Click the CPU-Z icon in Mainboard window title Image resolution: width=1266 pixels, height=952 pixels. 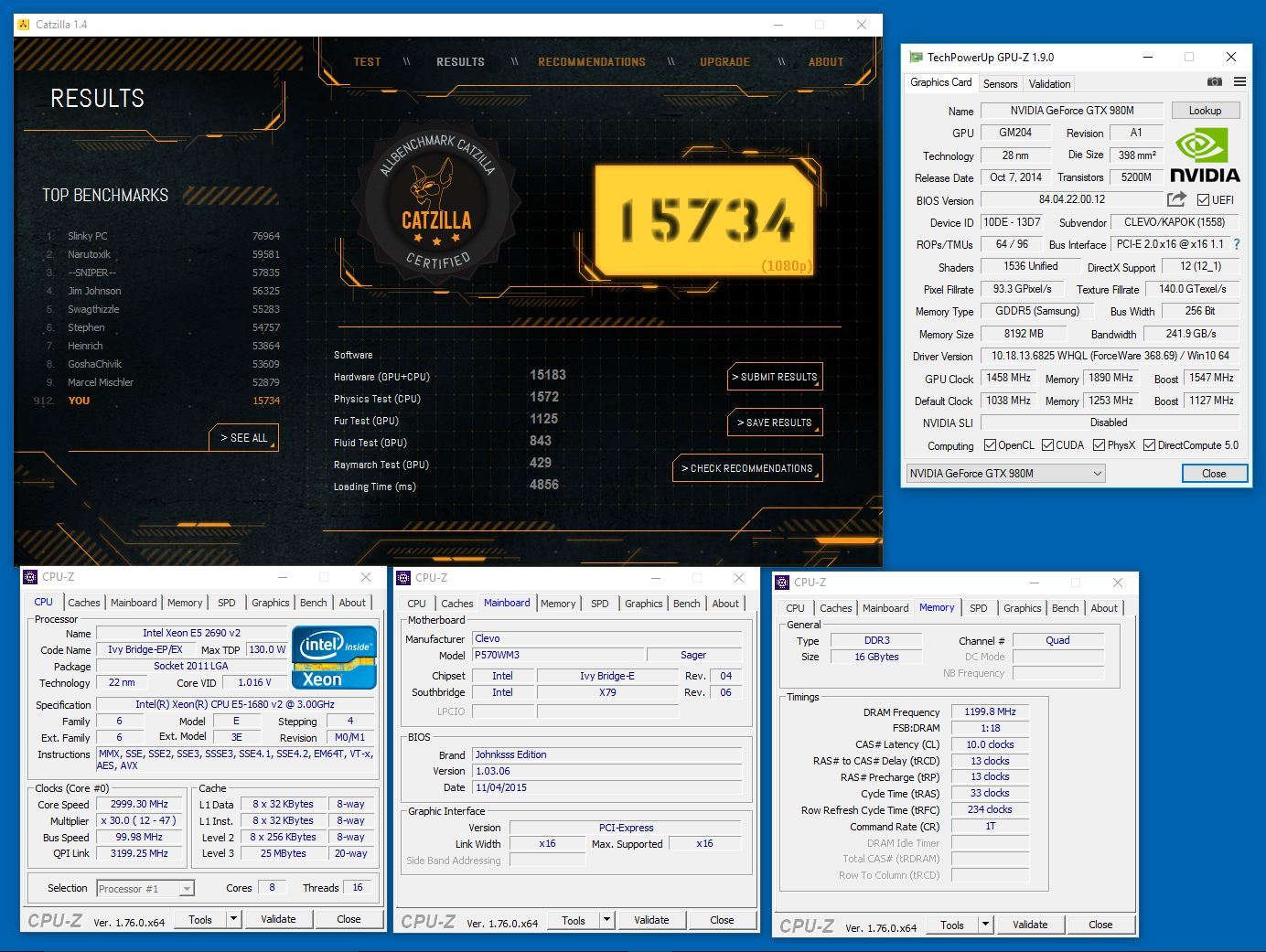click(x=403, y=578)
